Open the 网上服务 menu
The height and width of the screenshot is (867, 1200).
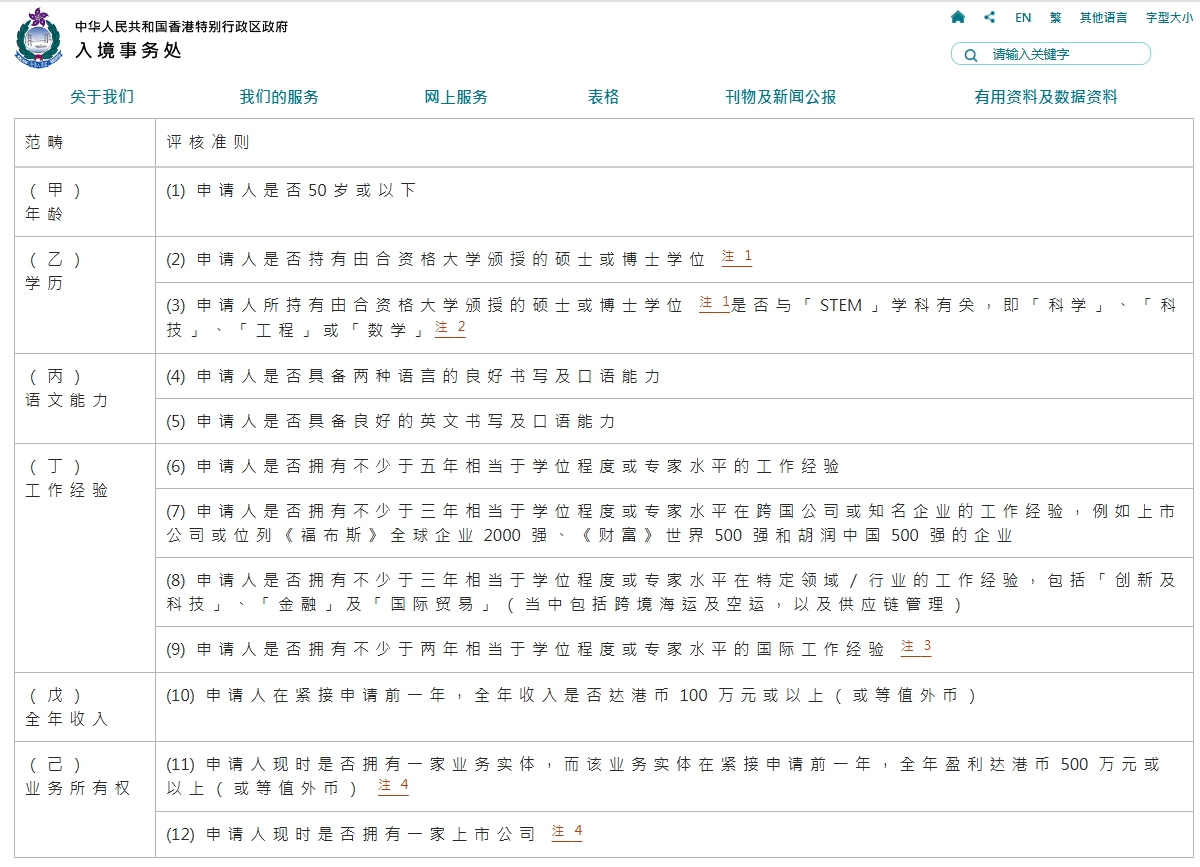456,97
